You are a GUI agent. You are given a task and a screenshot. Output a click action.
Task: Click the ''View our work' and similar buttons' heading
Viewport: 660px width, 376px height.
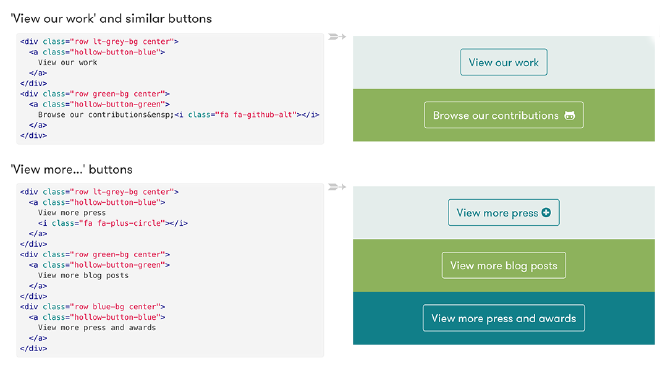point(111,19)
